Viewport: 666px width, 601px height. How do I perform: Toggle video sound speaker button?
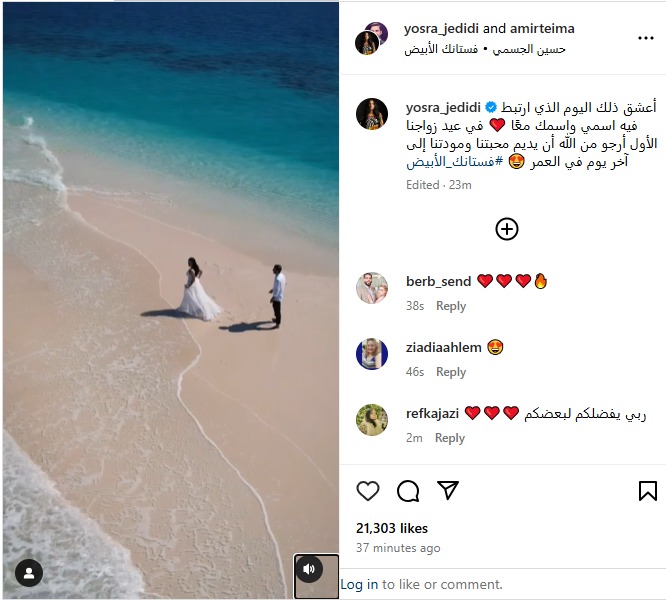309,569
